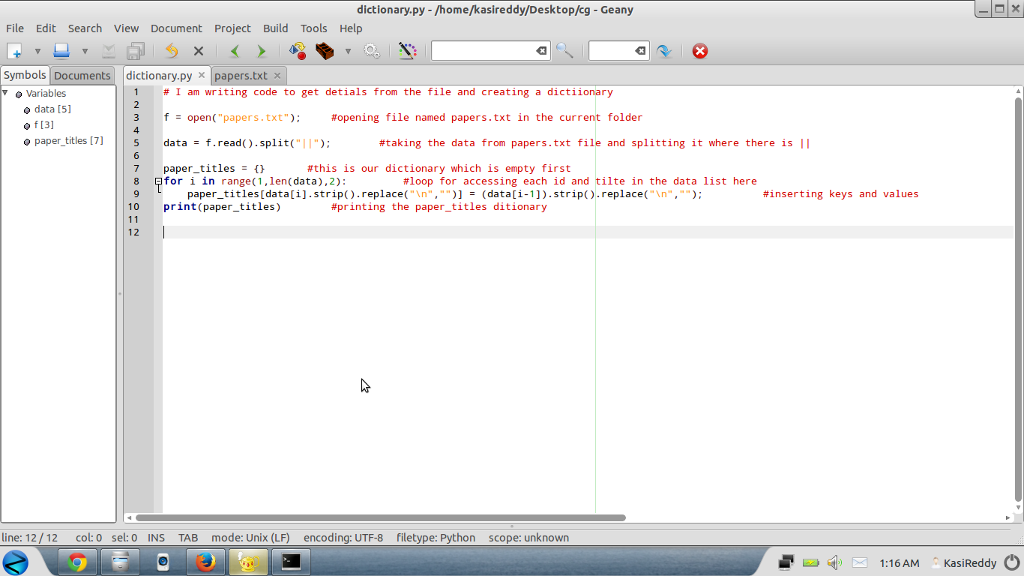Click the print statement on line 10
The width and height of the screenshot is (1024, 576).
coord(222,207)
